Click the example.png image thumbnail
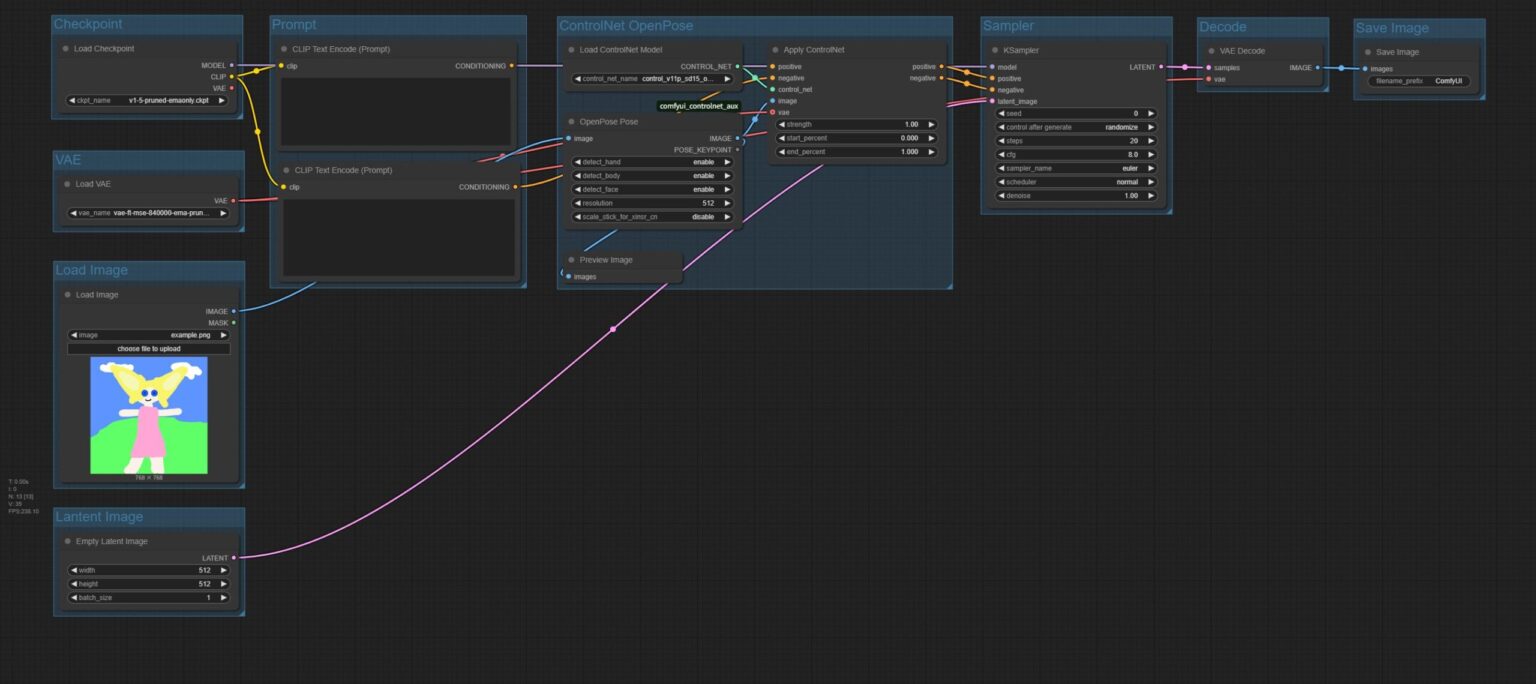This screenshot has width=1536, height=684. (x=149, y=414)
